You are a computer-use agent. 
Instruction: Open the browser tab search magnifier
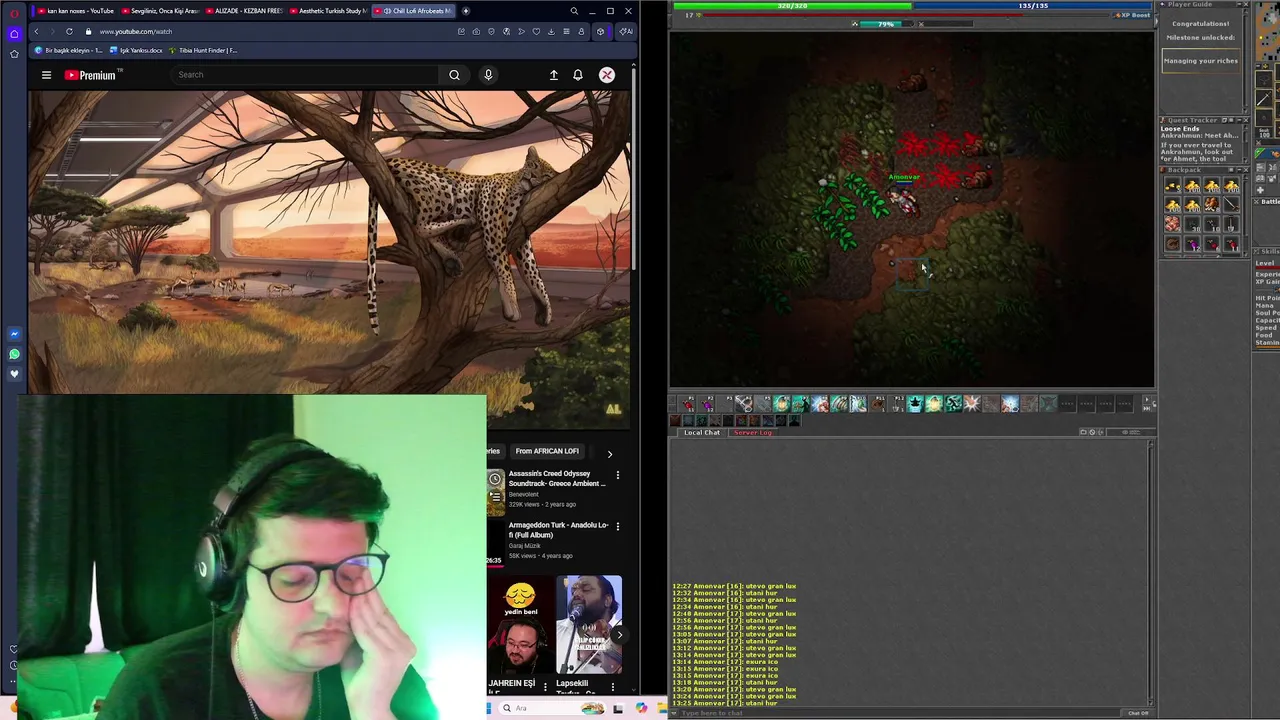(574, 11)
